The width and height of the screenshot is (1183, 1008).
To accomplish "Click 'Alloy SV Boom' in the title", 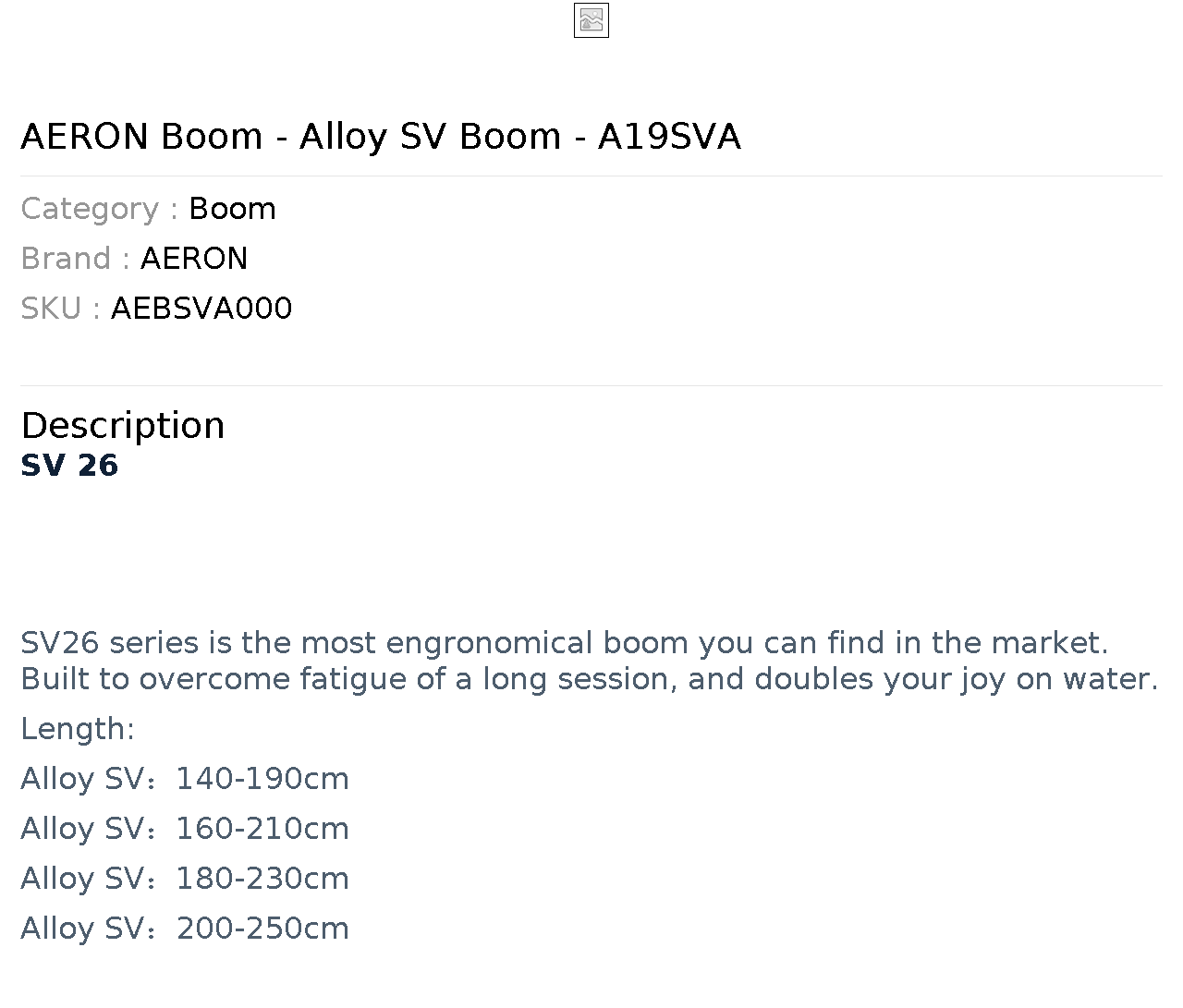I will (x=431, y=137).
